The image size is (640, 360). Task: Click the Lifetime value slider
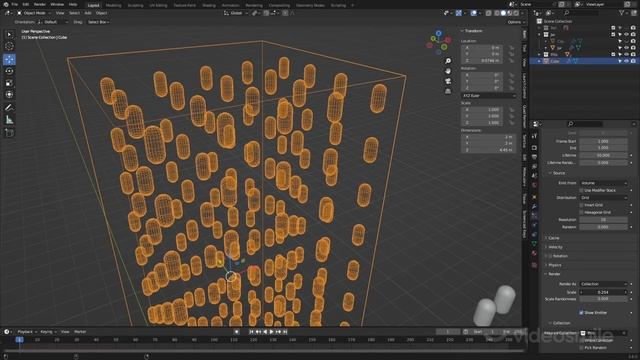[x=604, y=156]
